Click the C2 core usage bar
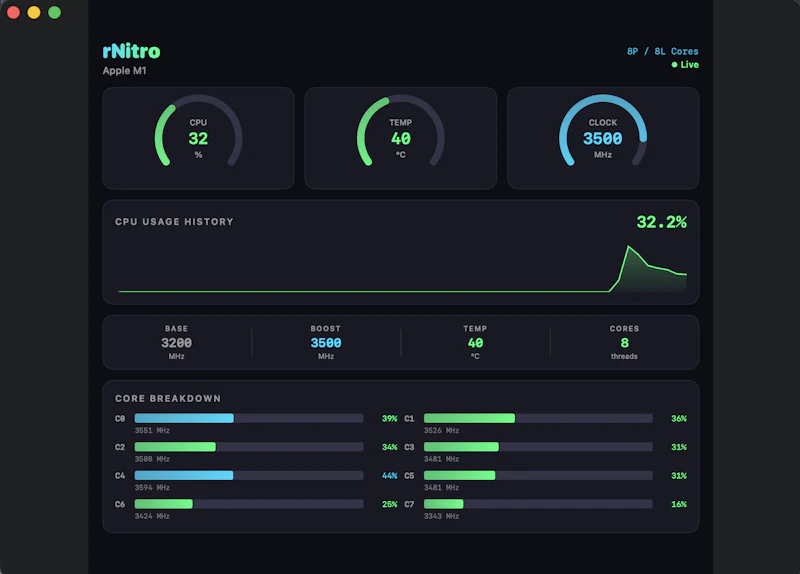The width and height of the screenshot is (800, 574). click(249, 447)
